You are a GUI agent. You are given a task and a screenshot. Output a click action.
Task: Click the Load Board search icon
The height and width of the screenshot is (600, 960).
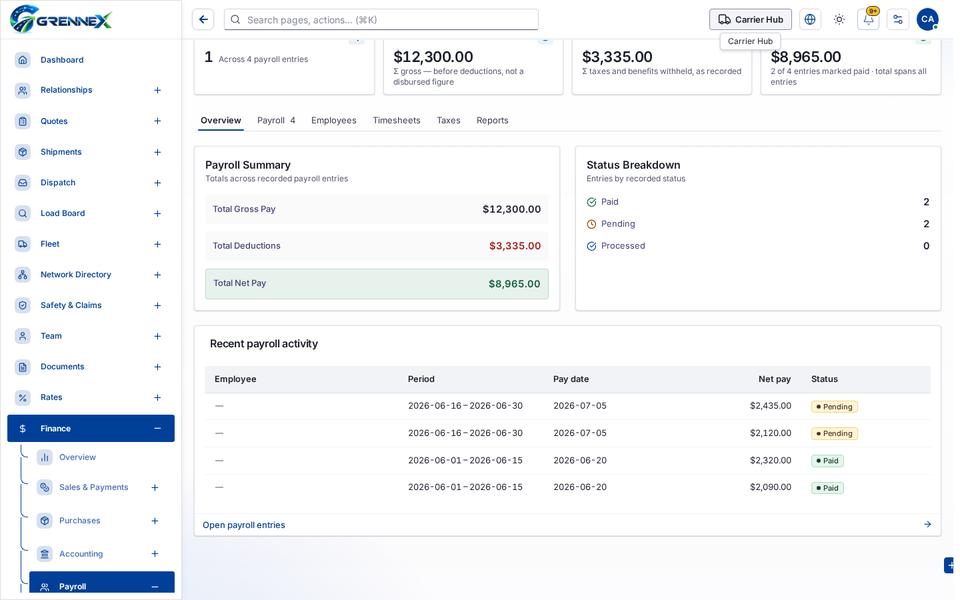click(23, 213)
